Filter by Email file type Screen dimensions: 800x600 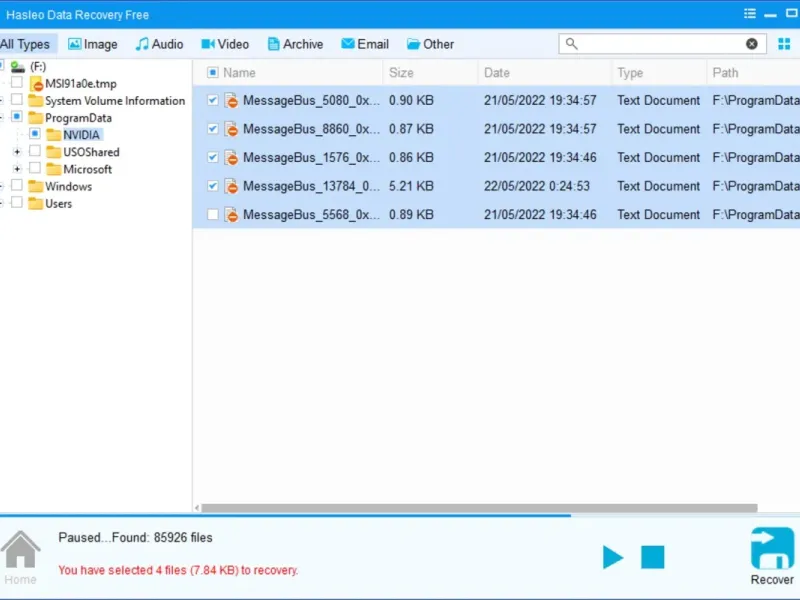(x=365, y=44)
